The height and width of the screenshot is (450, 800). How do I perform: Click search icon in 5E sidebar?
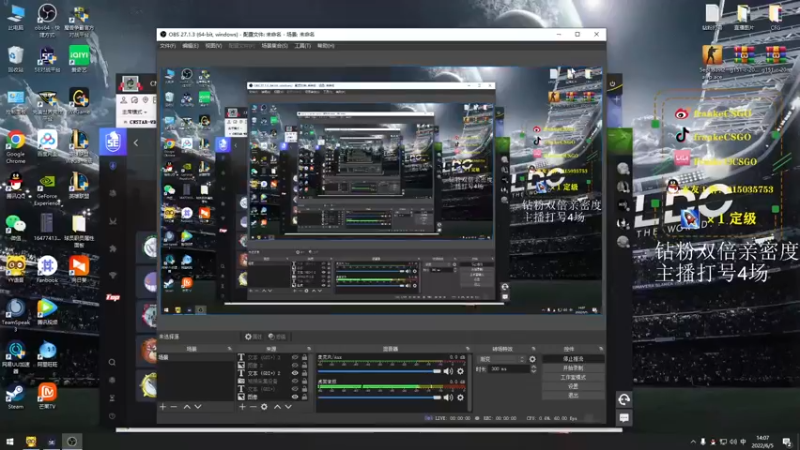pos(112,362)
